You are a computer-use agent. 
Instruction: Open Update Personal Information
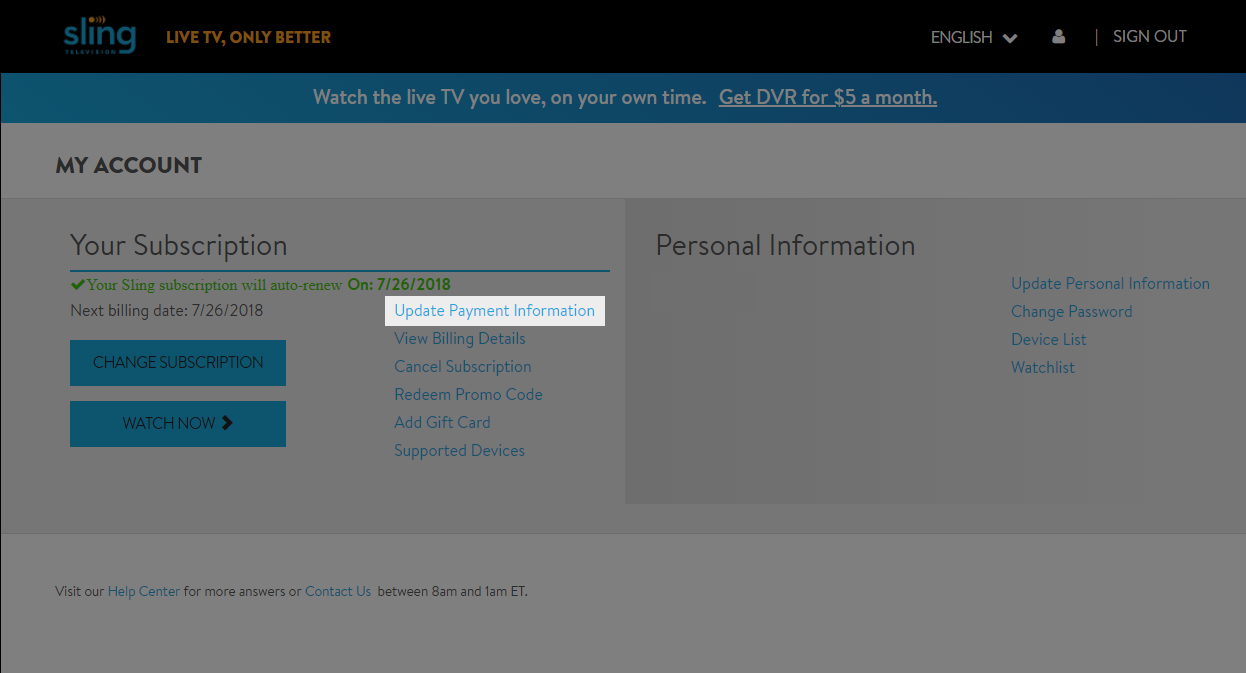[1110, 284]
